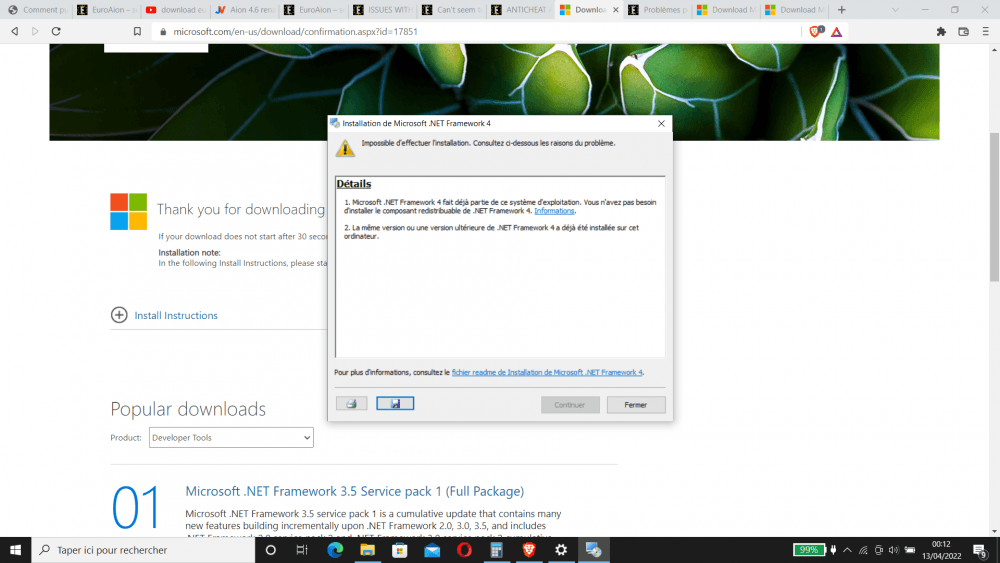Click the print icon in installer dialog
This screenshot has height=563, width=1000.
click(351, 404)
